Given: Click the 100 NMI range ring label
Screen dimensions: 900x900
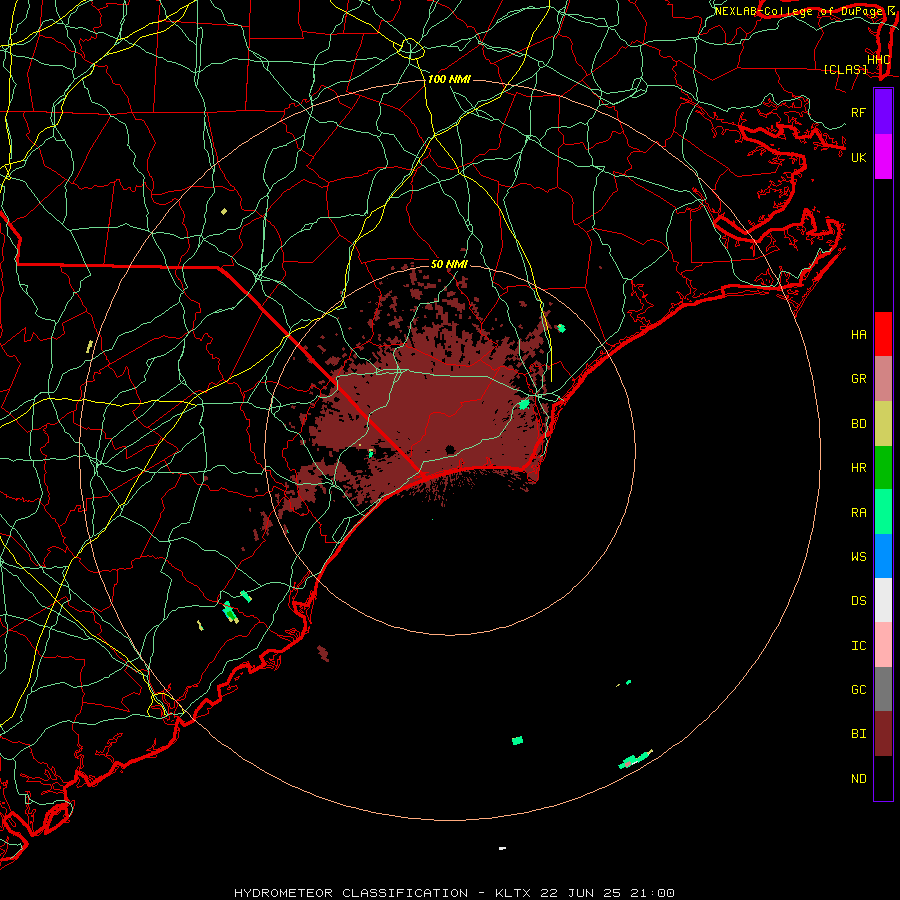Looking at the screenshot, I should pos(449,79).
